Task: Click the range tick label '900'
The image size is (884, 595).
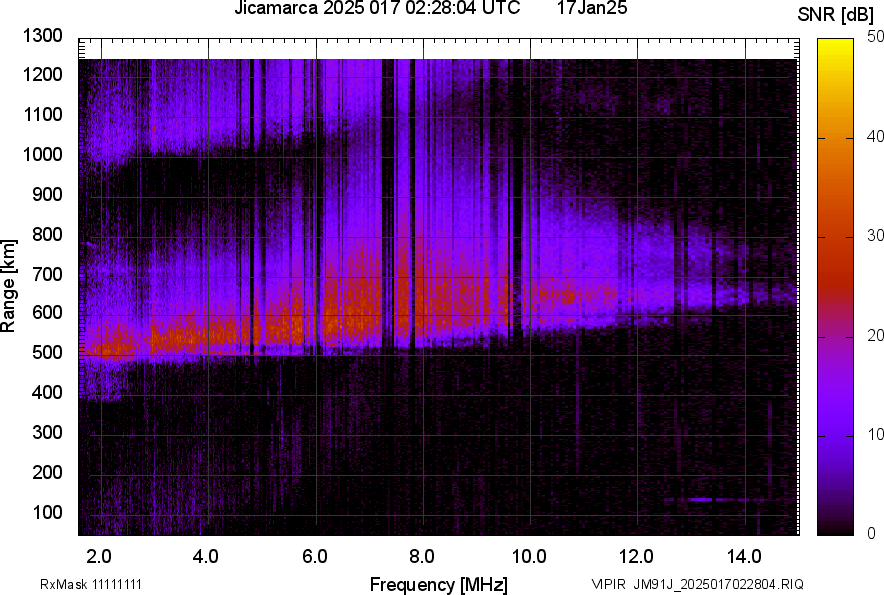Action: pos(47,194)
